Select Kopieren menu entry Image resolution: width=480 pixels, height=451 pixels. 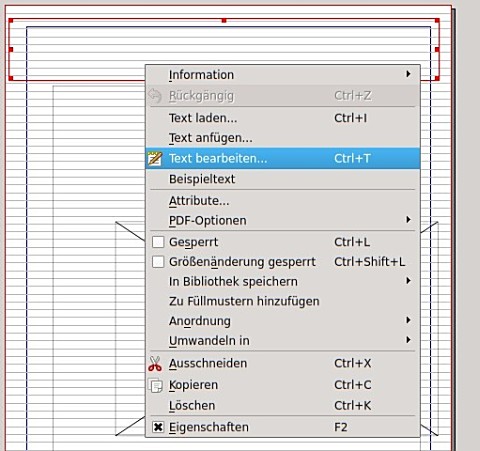click(x=283, y=385)
